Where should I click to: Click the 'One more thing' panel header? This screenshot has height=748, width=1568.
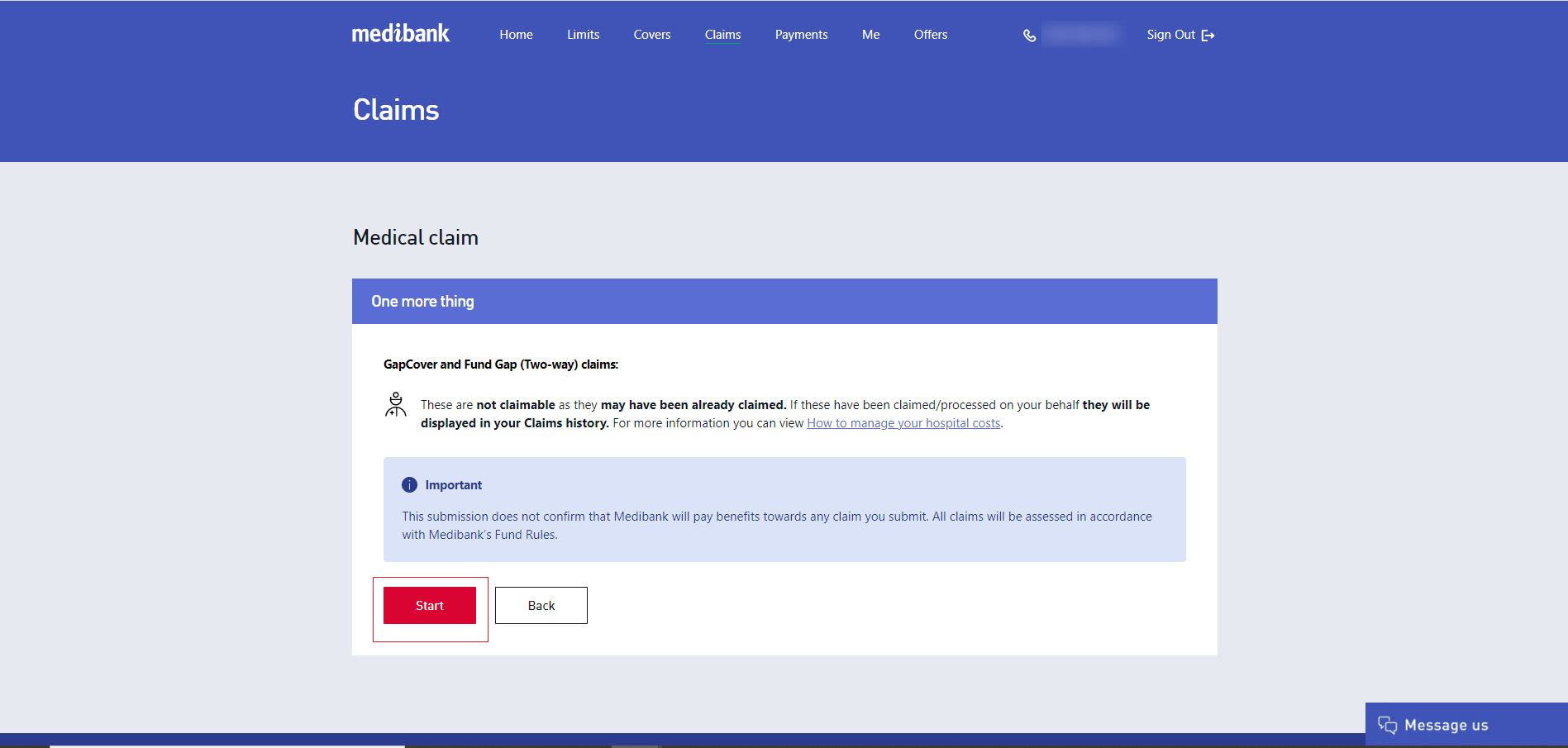coord(784,302)
